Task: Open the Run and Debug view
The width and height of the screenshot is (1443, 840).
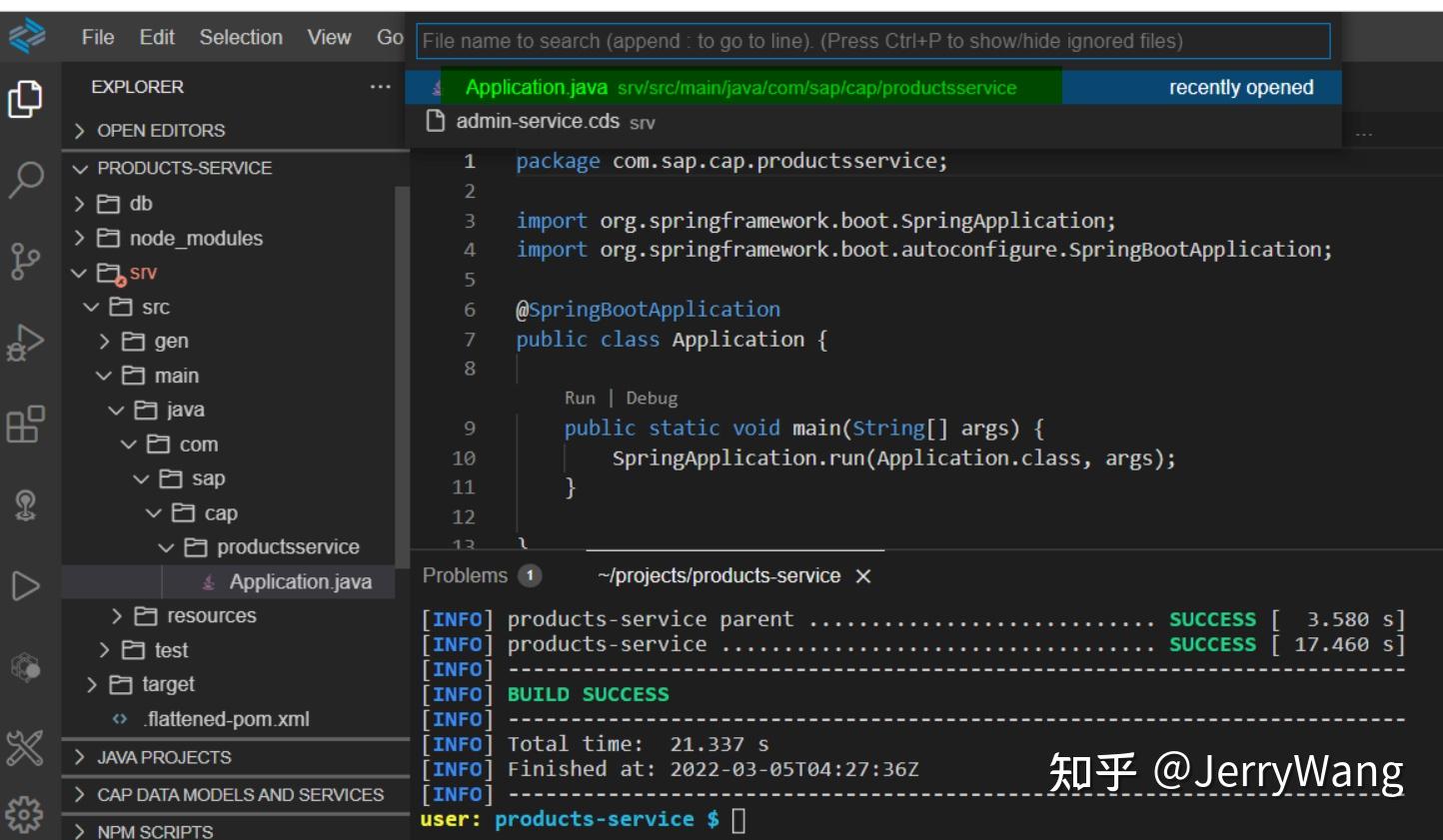Action: 26,343
